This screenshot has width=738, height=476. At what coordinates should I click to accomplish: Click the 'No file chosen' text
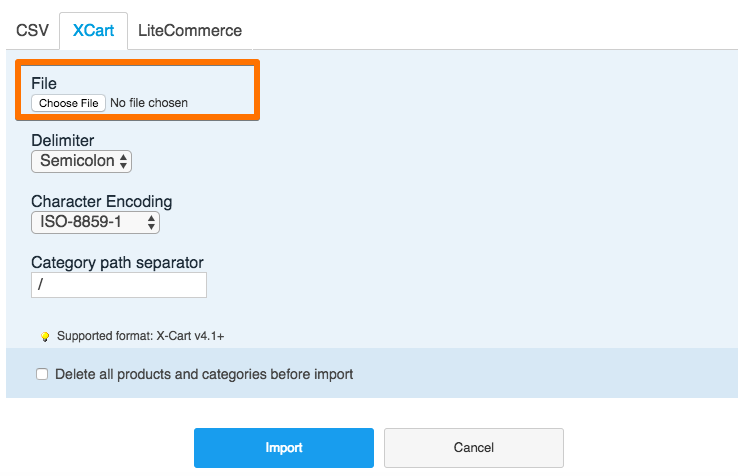click(x=149, y=103)
